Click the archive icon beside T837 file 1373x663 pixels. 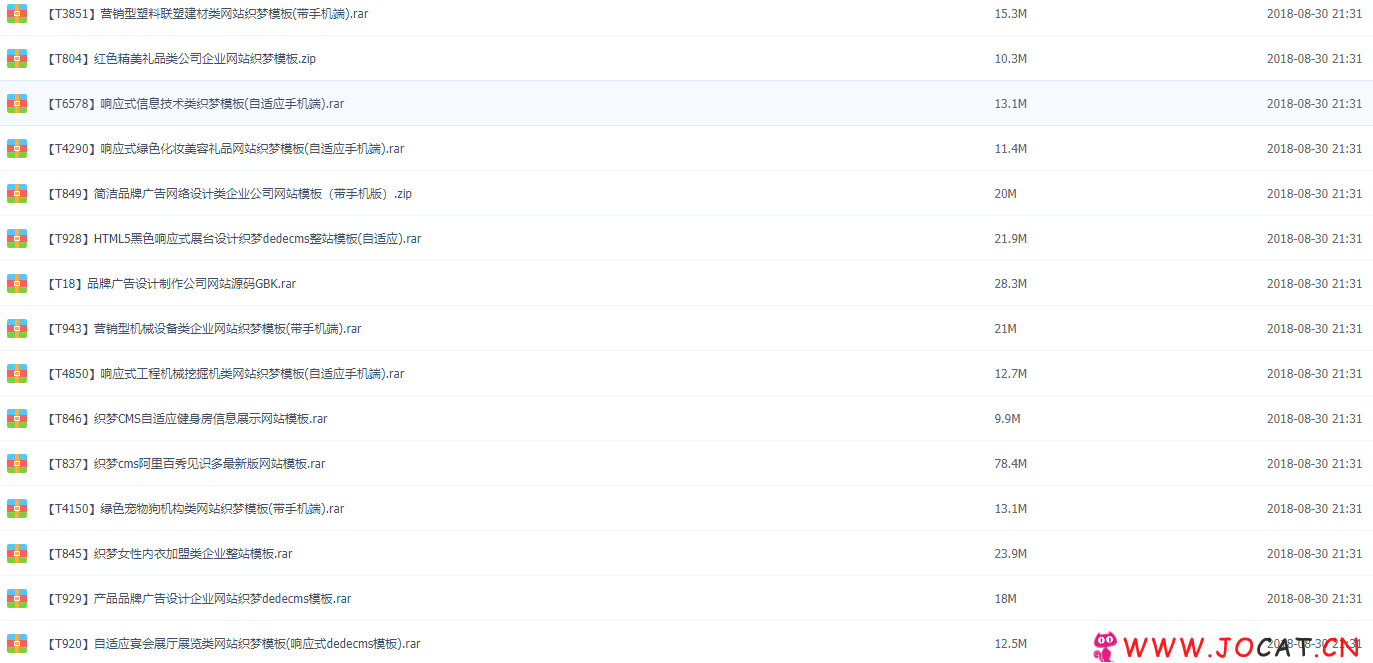tap(17, 464)
